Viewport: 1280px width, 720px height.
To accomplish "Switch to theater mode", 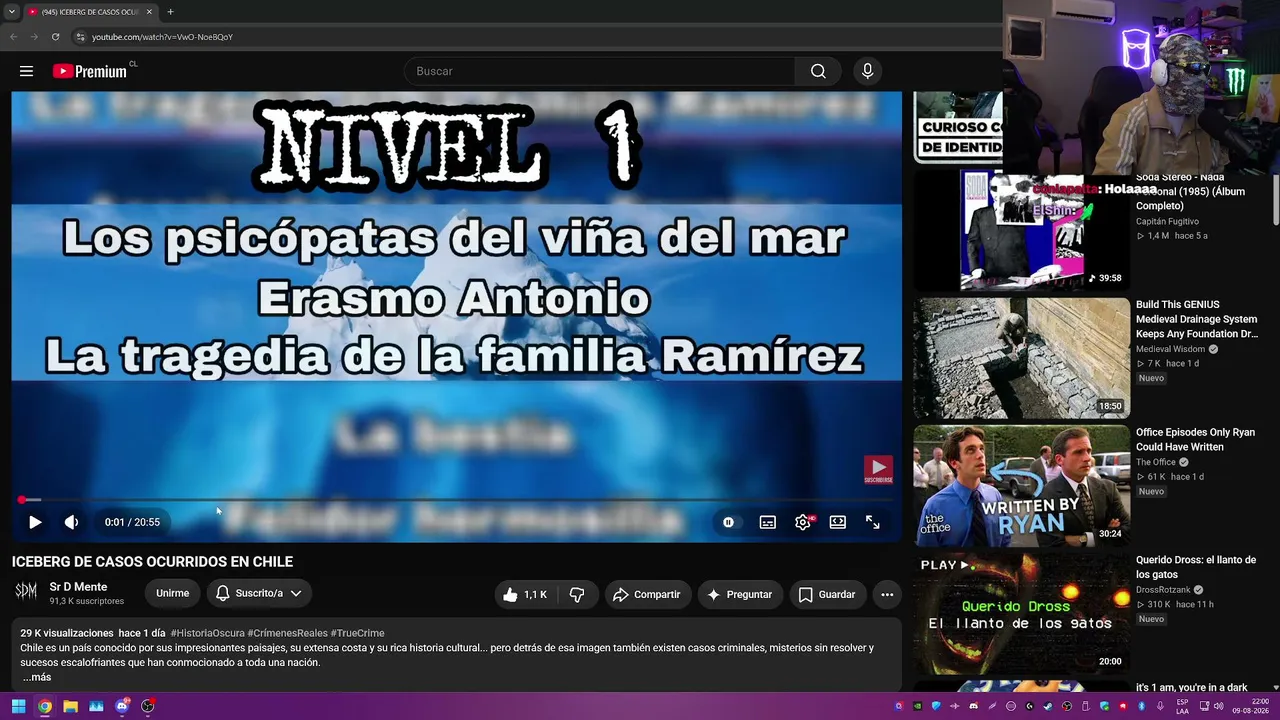I will click(x=838, y=522).
